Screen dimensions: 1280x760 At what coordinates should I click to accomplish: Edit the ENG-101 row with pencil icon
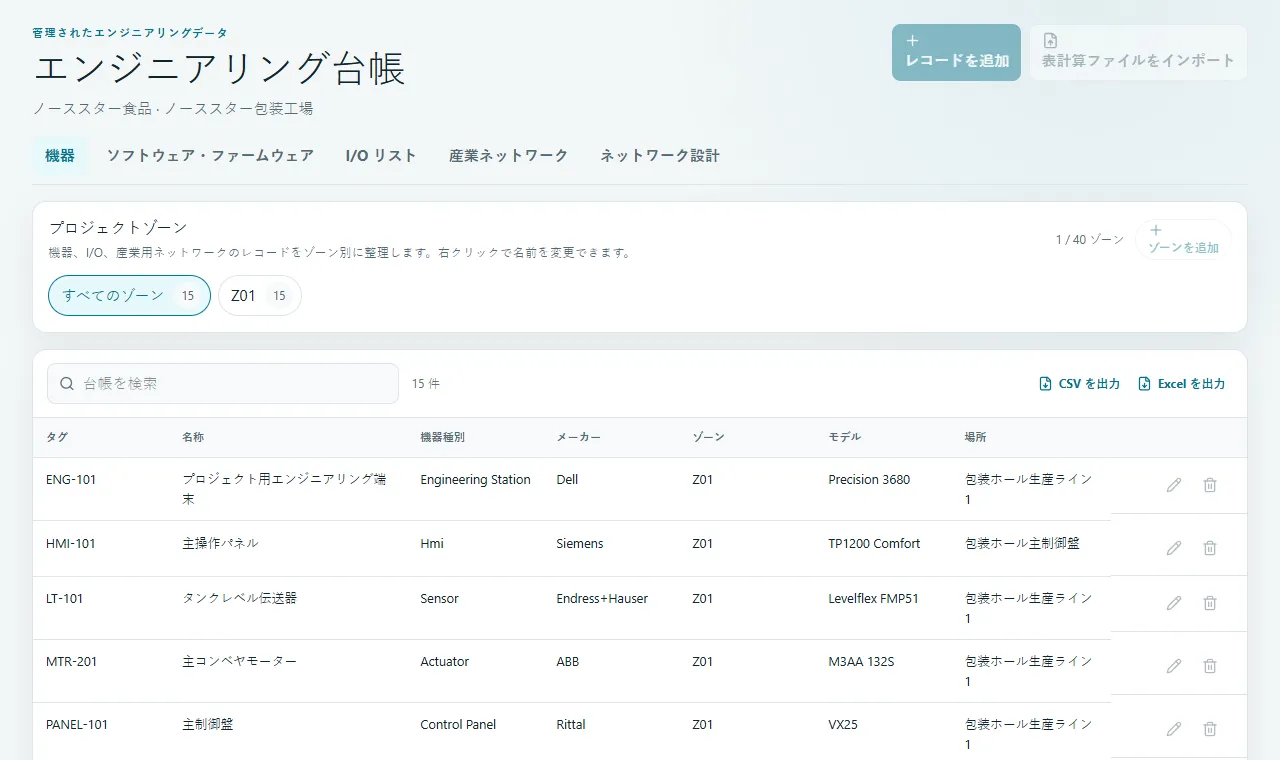coord(1174,485)
